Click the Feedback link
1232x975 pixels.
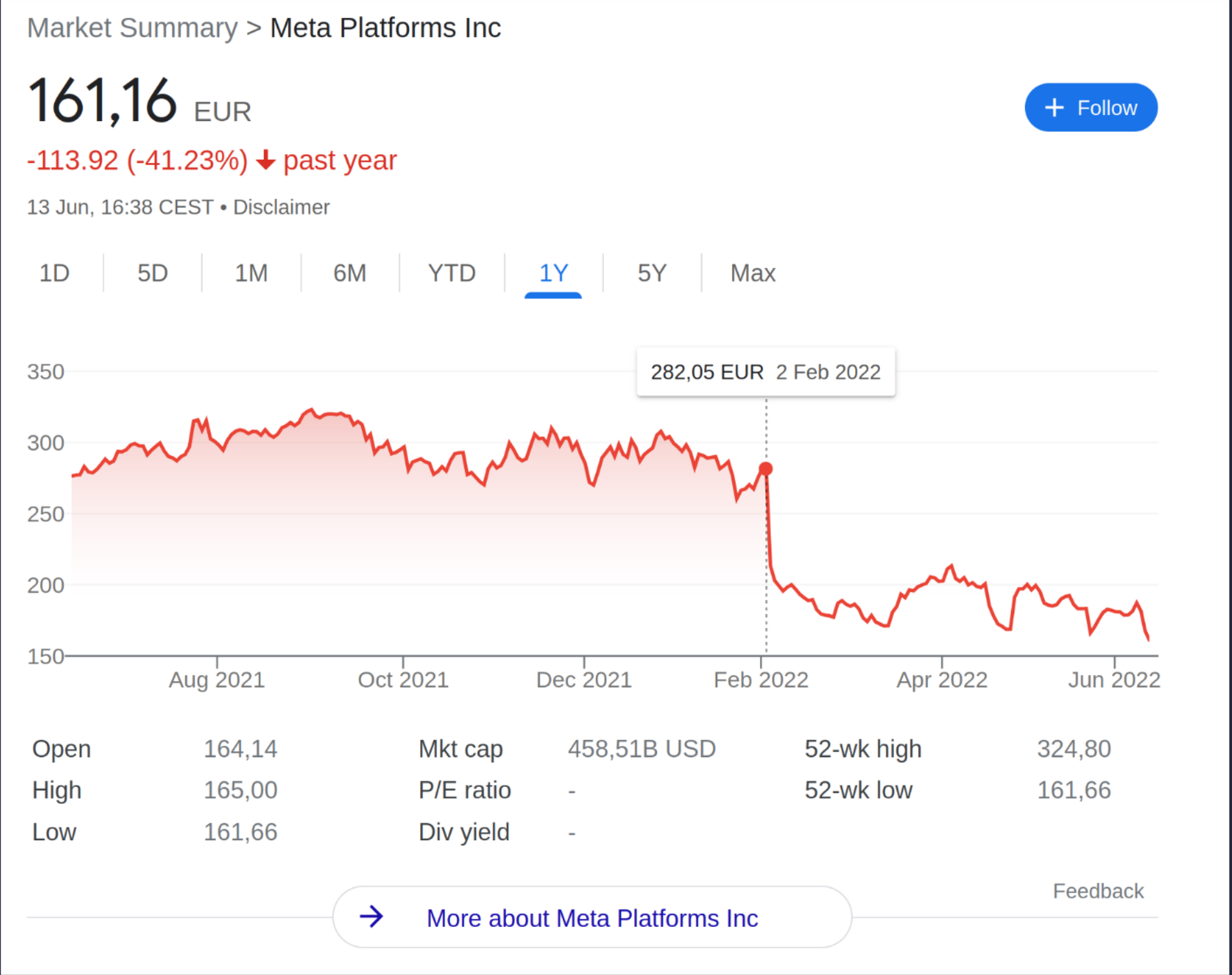(1098, 891)
